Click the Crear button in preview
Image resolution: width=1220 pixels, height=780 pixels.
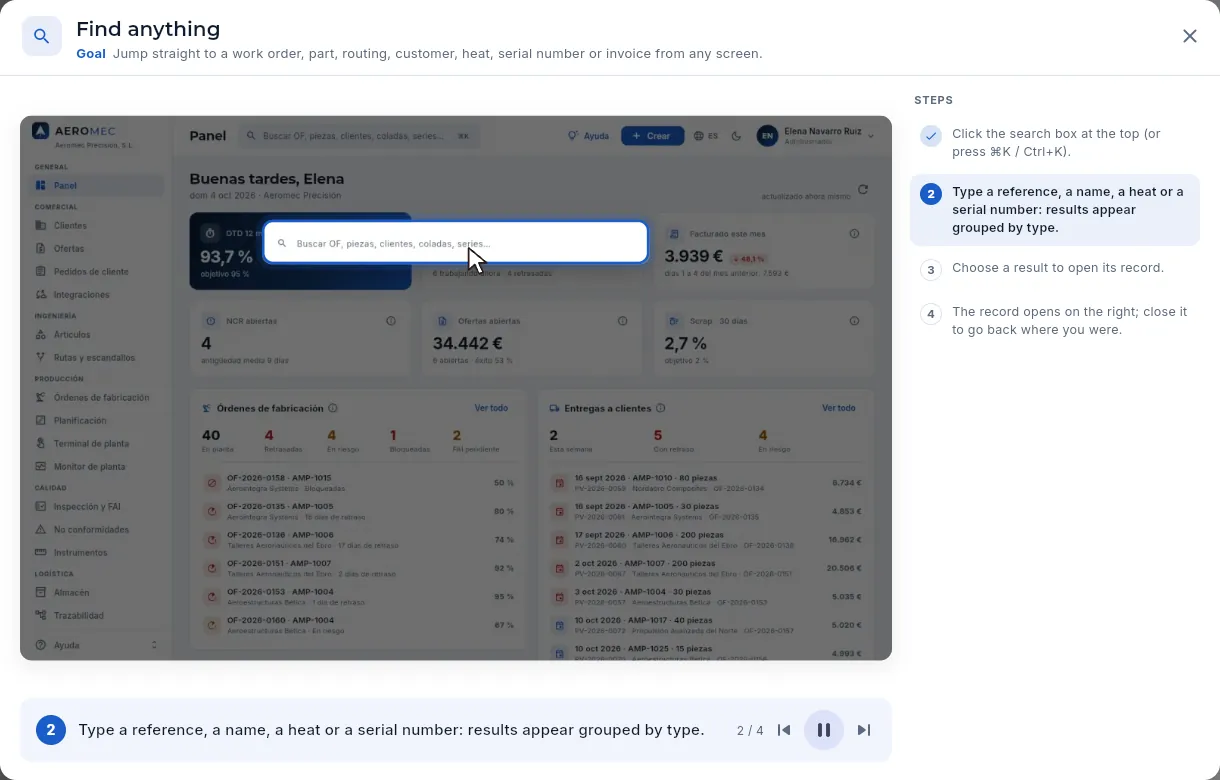(652, 136)
